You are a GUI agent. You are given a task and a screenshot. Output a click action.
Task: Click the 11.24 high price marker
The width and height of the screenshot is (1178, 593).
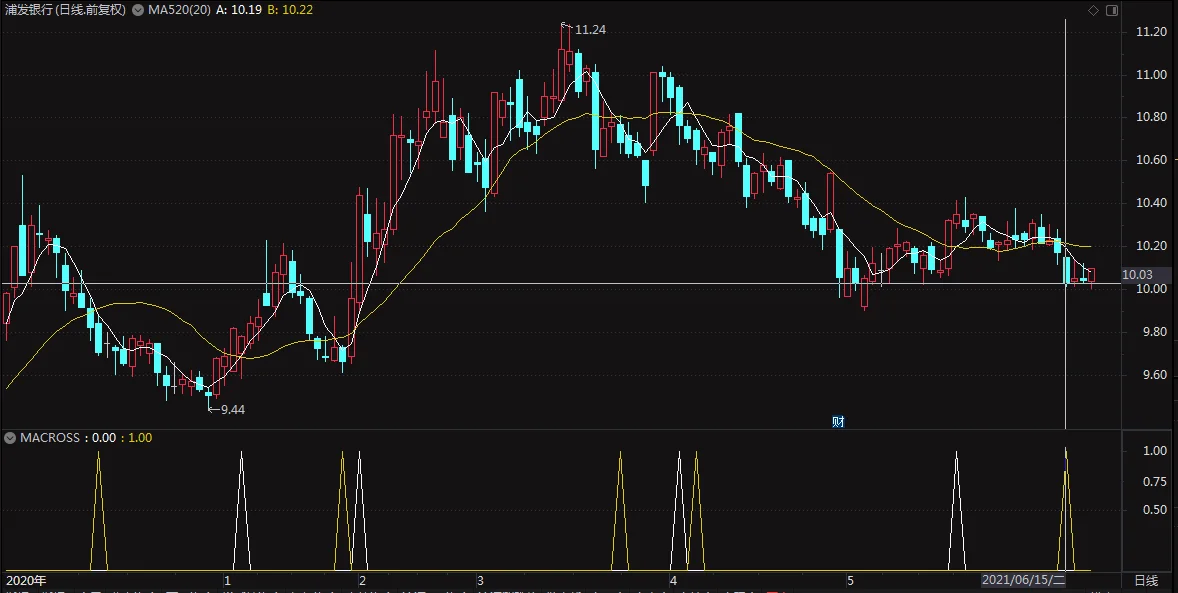click(x=590, y=30)
